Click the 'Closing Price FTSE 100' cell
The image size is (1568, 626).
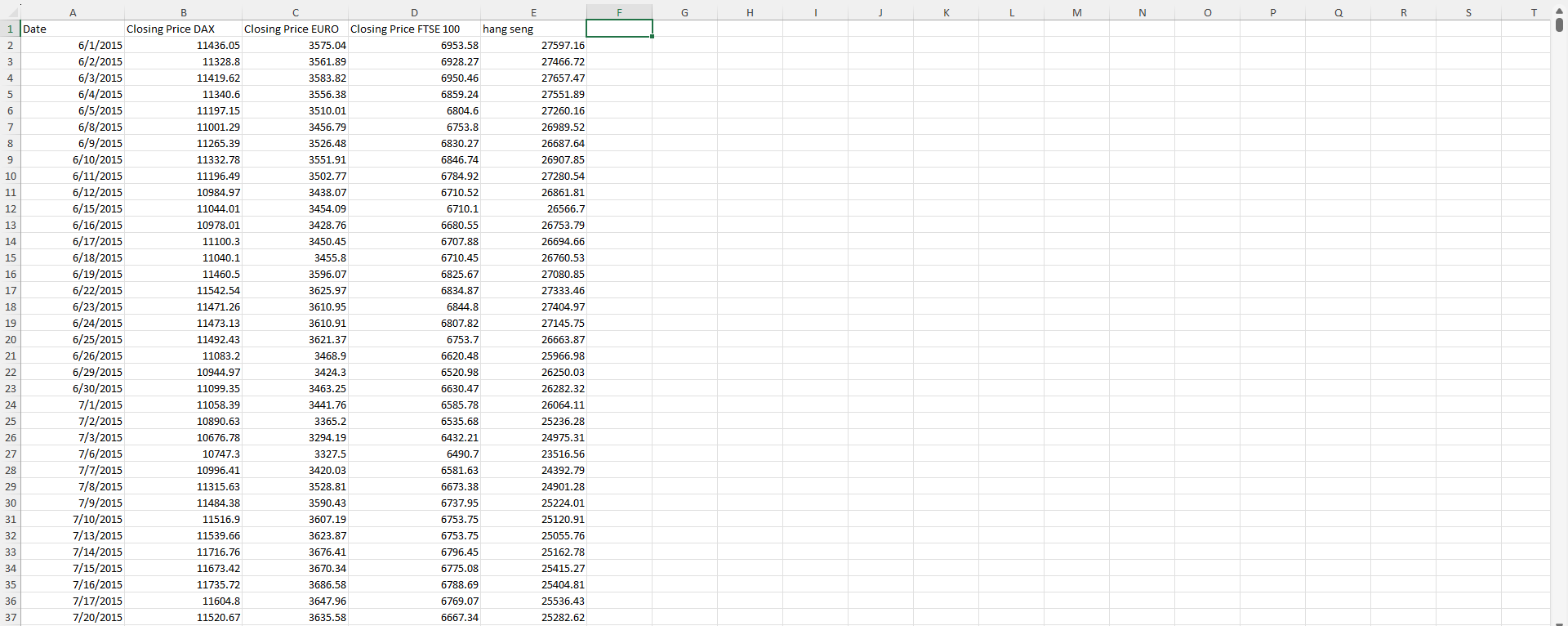click(x=414, y=29)
